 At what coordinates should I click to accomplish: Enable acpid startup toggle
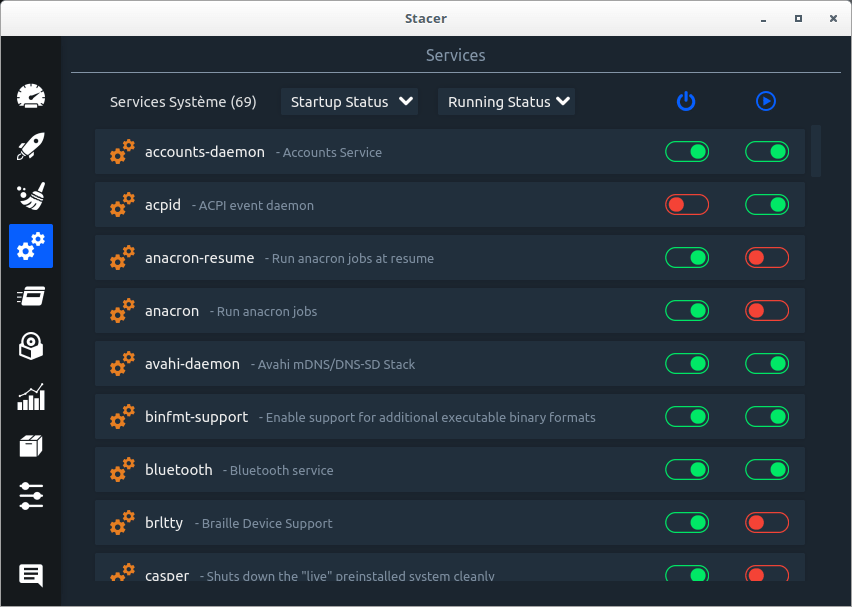[x=687, y=205]
